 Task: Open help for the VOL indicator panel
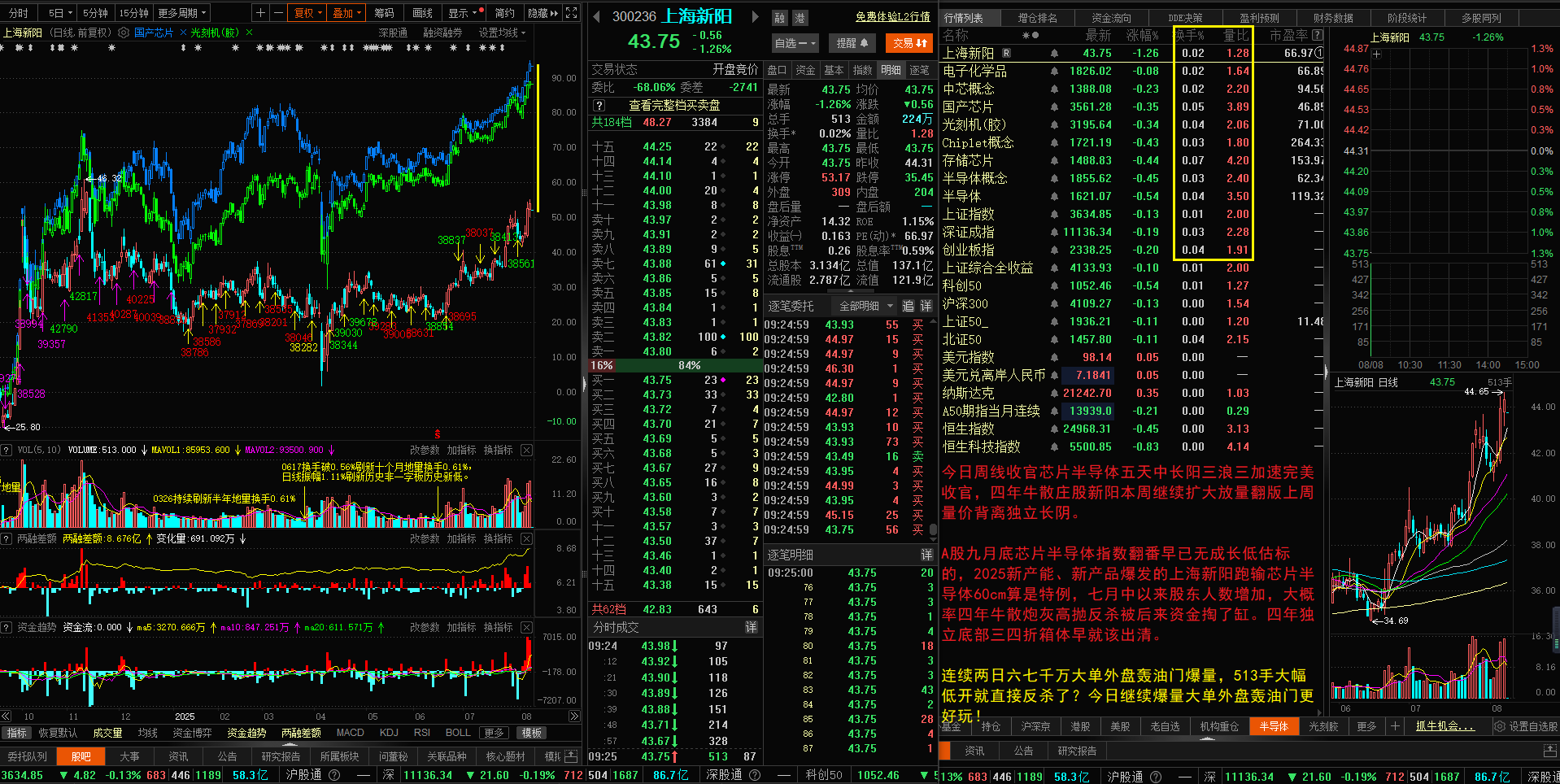pos(7,450)
